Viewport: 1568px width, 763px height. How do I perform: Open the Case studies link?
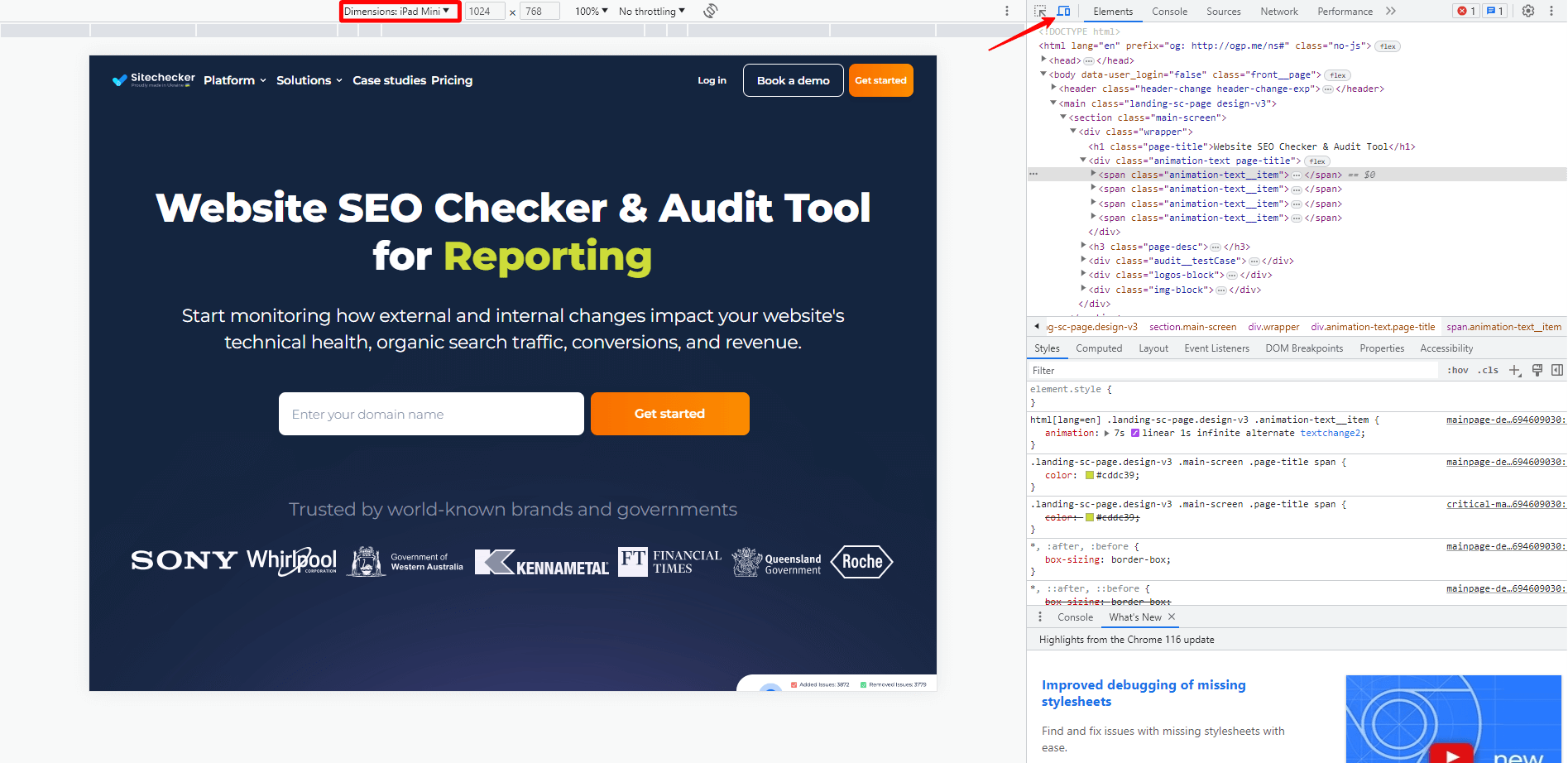click(x=389, y=80)
